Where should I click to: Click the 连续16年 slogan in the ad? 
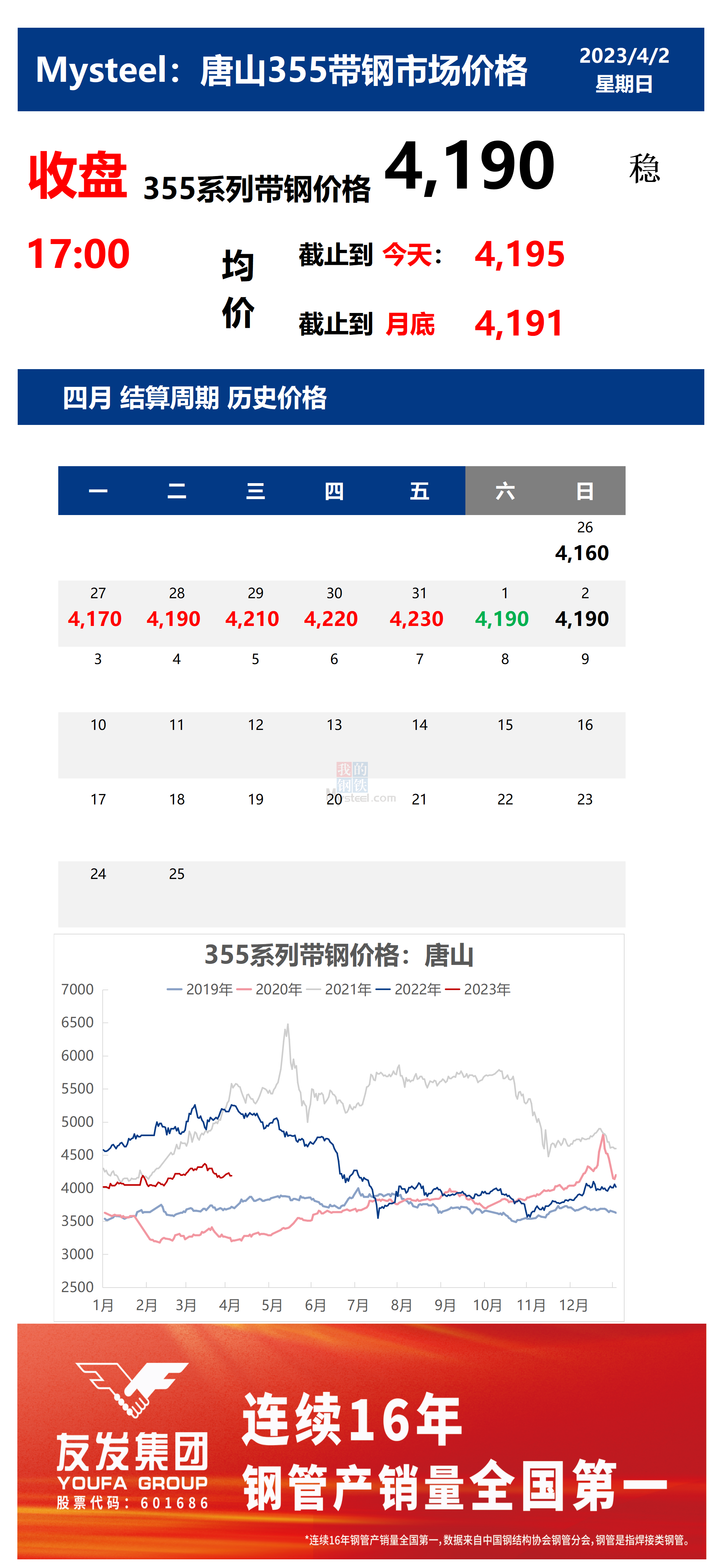(x=352, y=1419)
